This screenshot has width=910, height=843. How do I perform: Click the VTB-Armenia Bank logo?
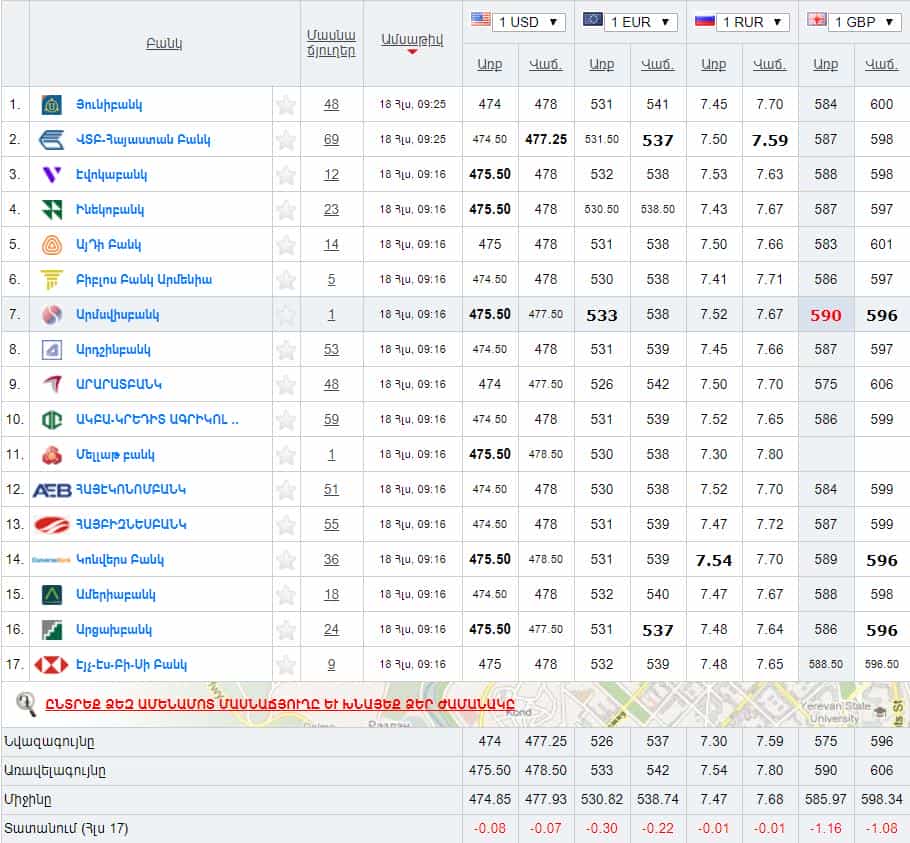(x=52, y=140)
